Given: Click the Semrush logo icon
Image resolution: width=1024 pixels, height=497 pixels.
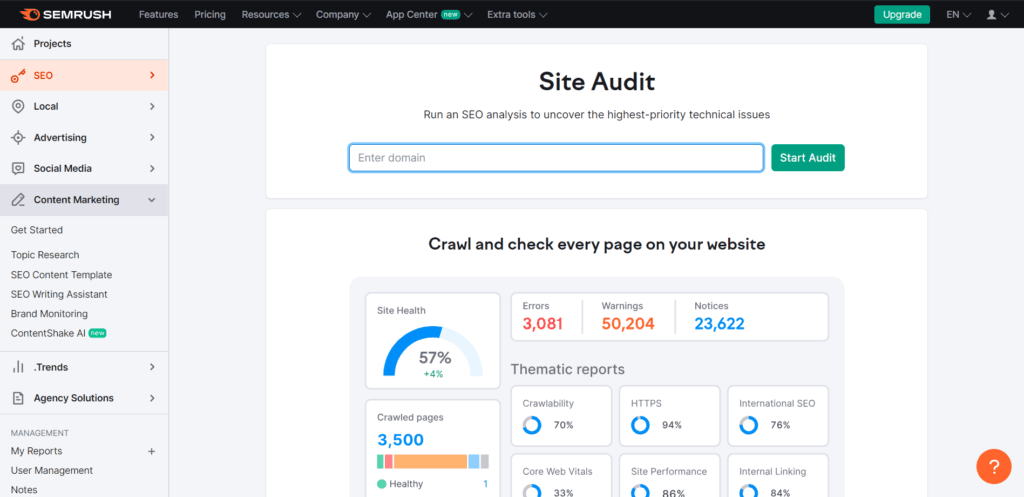Looking at the screenshot, I should pos(29,15).
